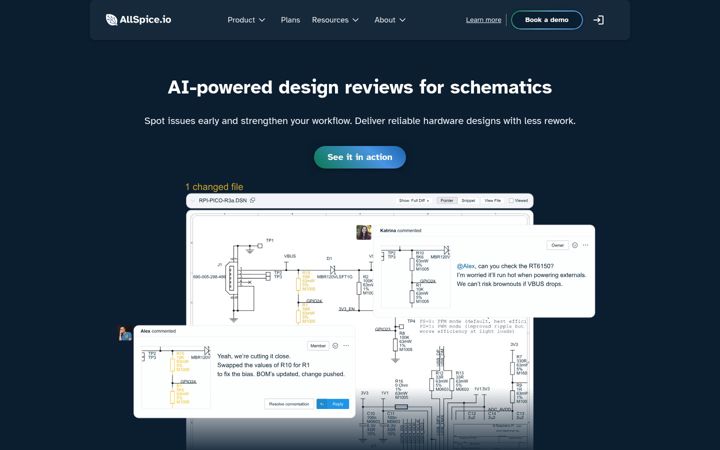Image resolution: width=720 pixels, height=450 pixels.
Task: Click the sign-in arrow icon
Action: [x=598, y=20]
